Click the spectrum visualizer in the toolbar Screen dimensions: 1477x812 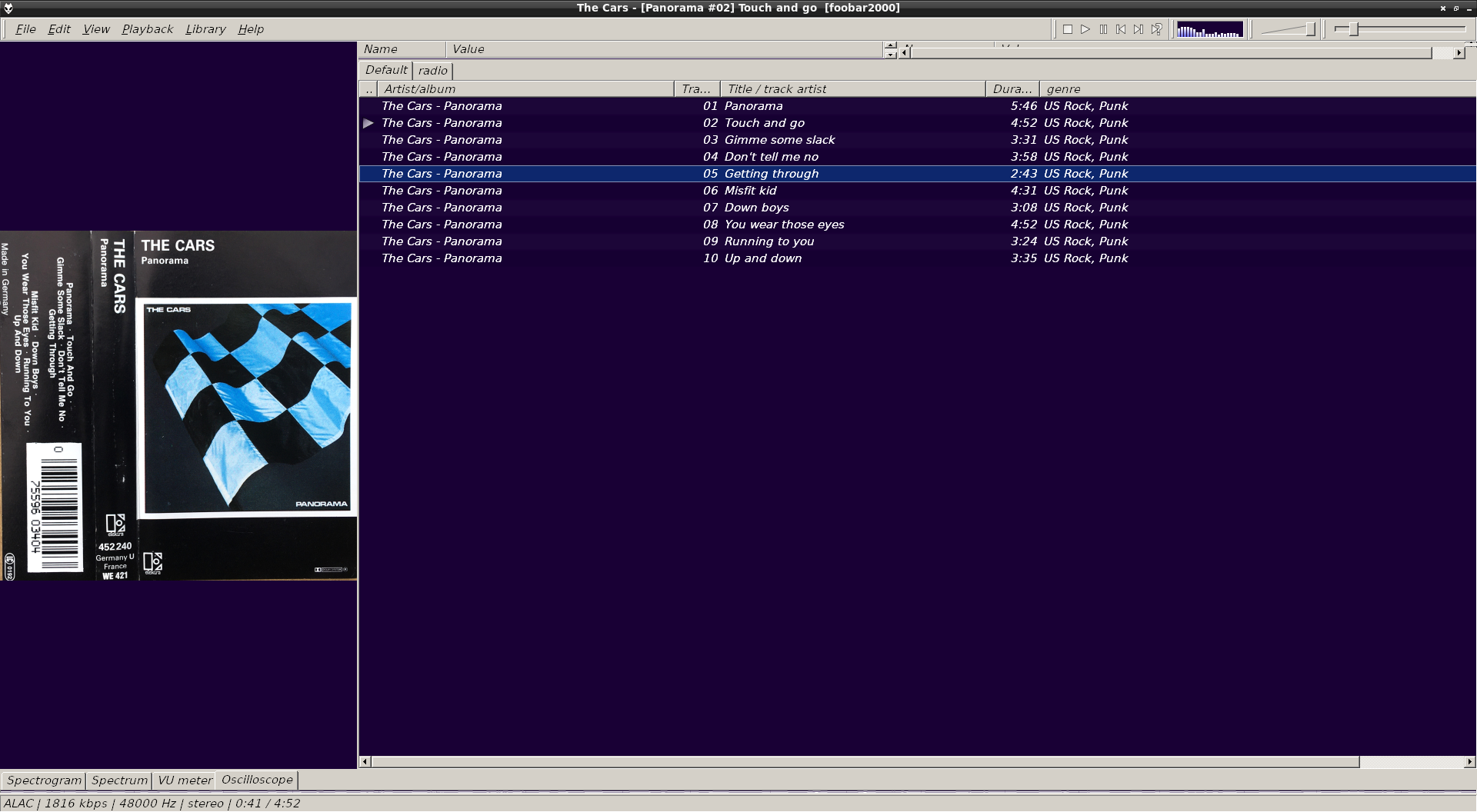1209,29
